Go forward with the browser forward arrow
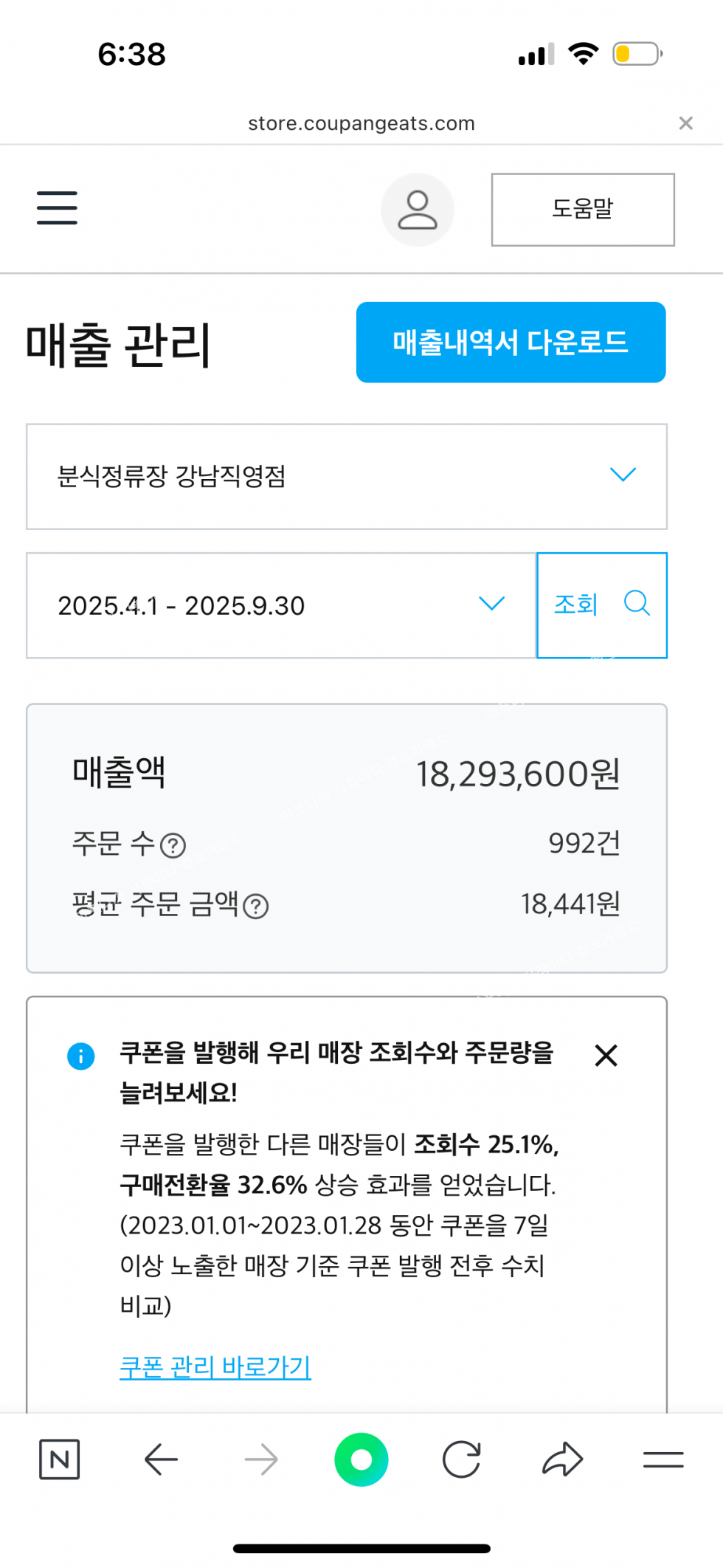The width and height of the screenshot is (723, 1568). (x=261, y=1459)
